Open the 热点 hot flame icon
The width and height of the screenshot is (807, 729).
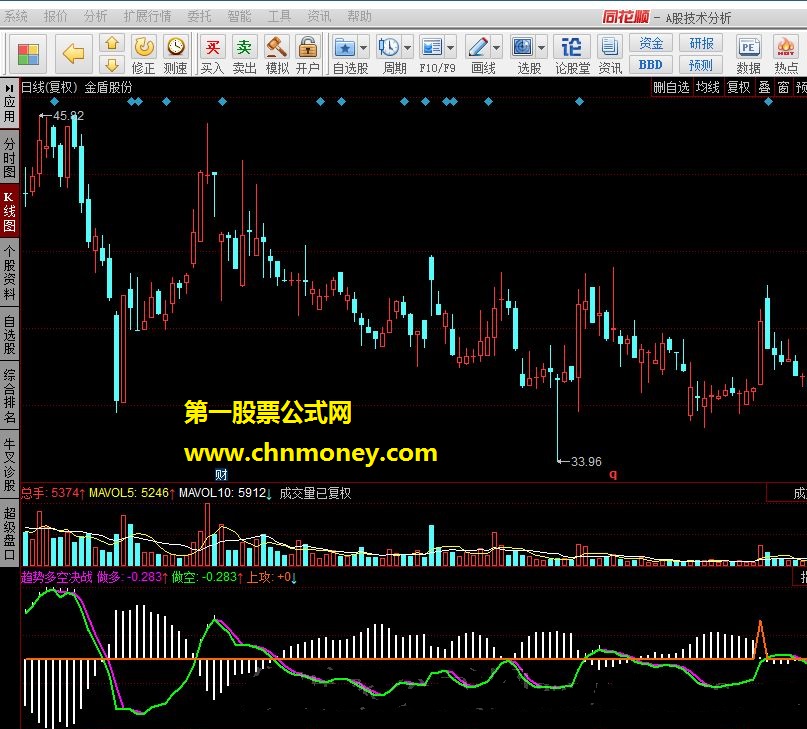785,47
